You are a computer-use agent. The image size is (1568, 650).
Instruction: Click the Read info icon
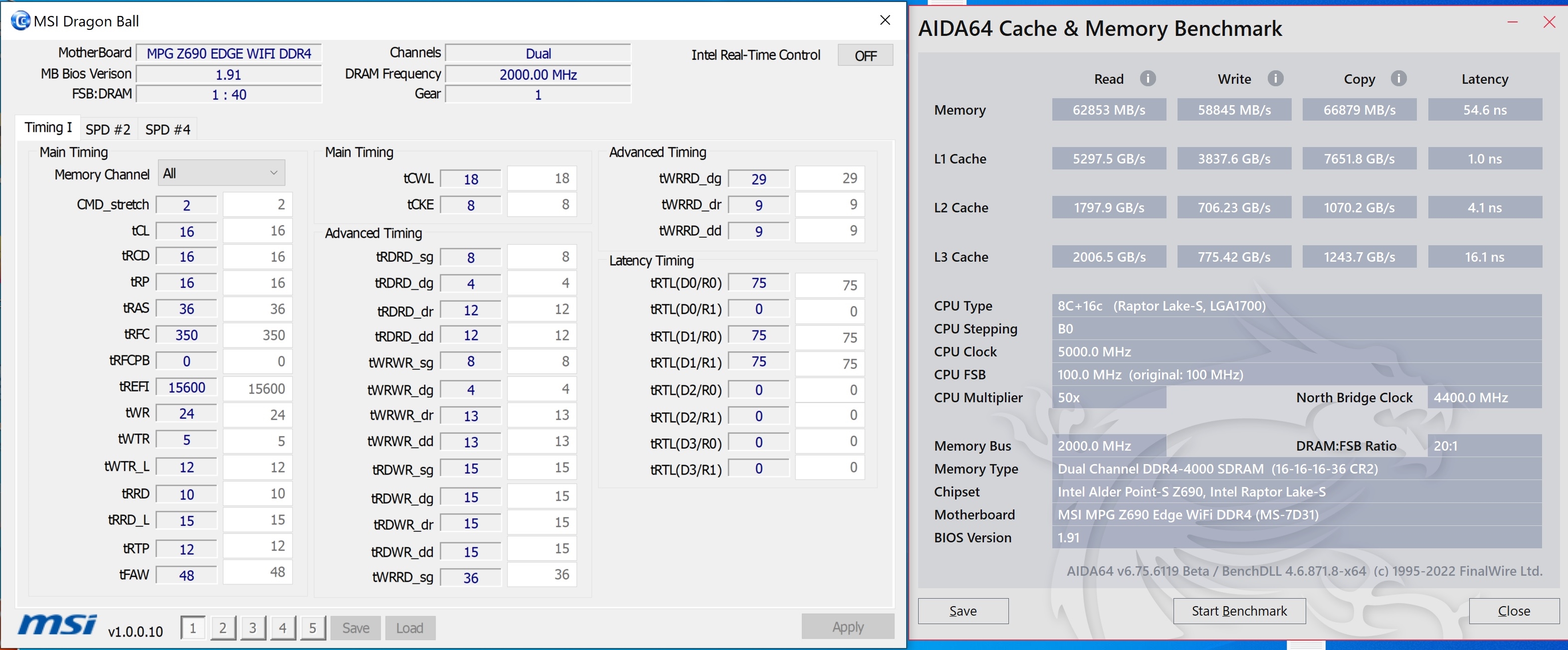point(1148,79)
